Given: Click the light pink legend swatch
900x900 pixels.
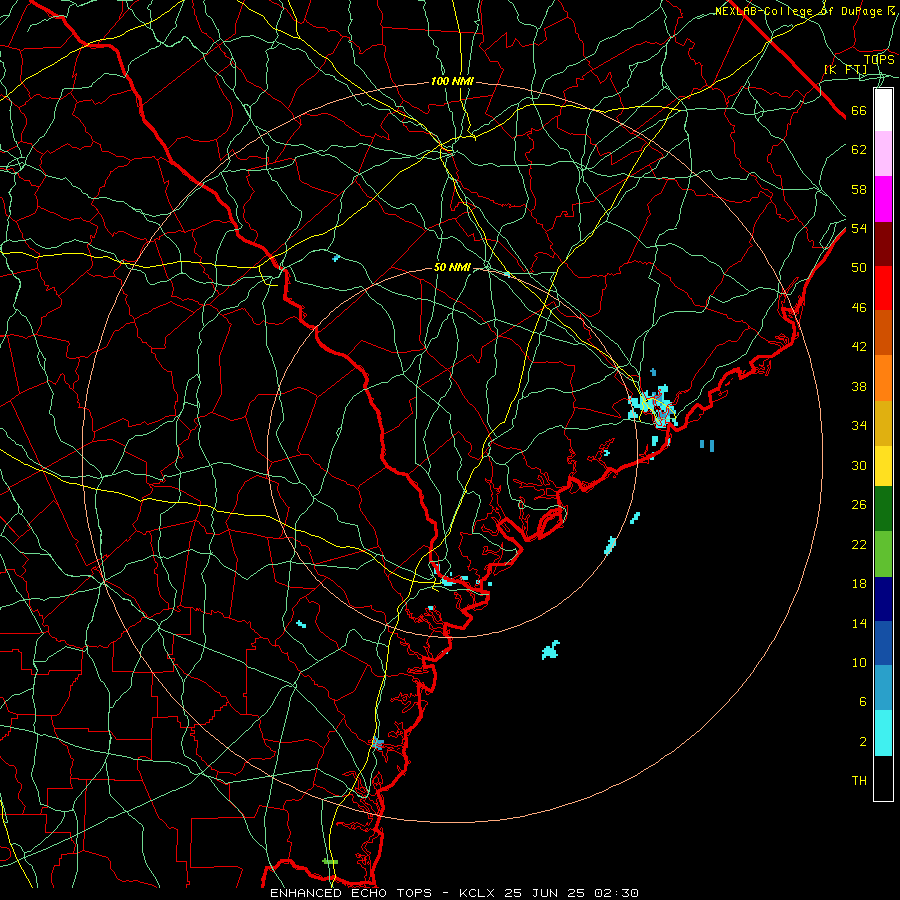Looking at the screenshot, I should [x=883, y=153].
